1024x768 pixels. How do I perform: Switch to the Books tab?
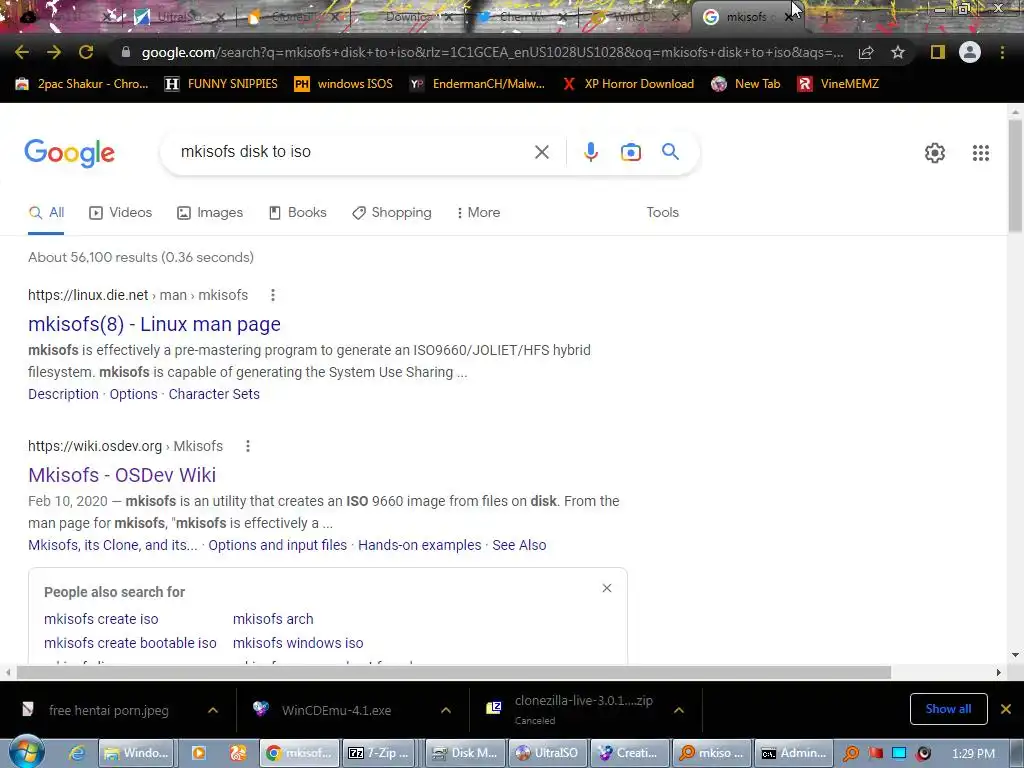coord(298,212)
